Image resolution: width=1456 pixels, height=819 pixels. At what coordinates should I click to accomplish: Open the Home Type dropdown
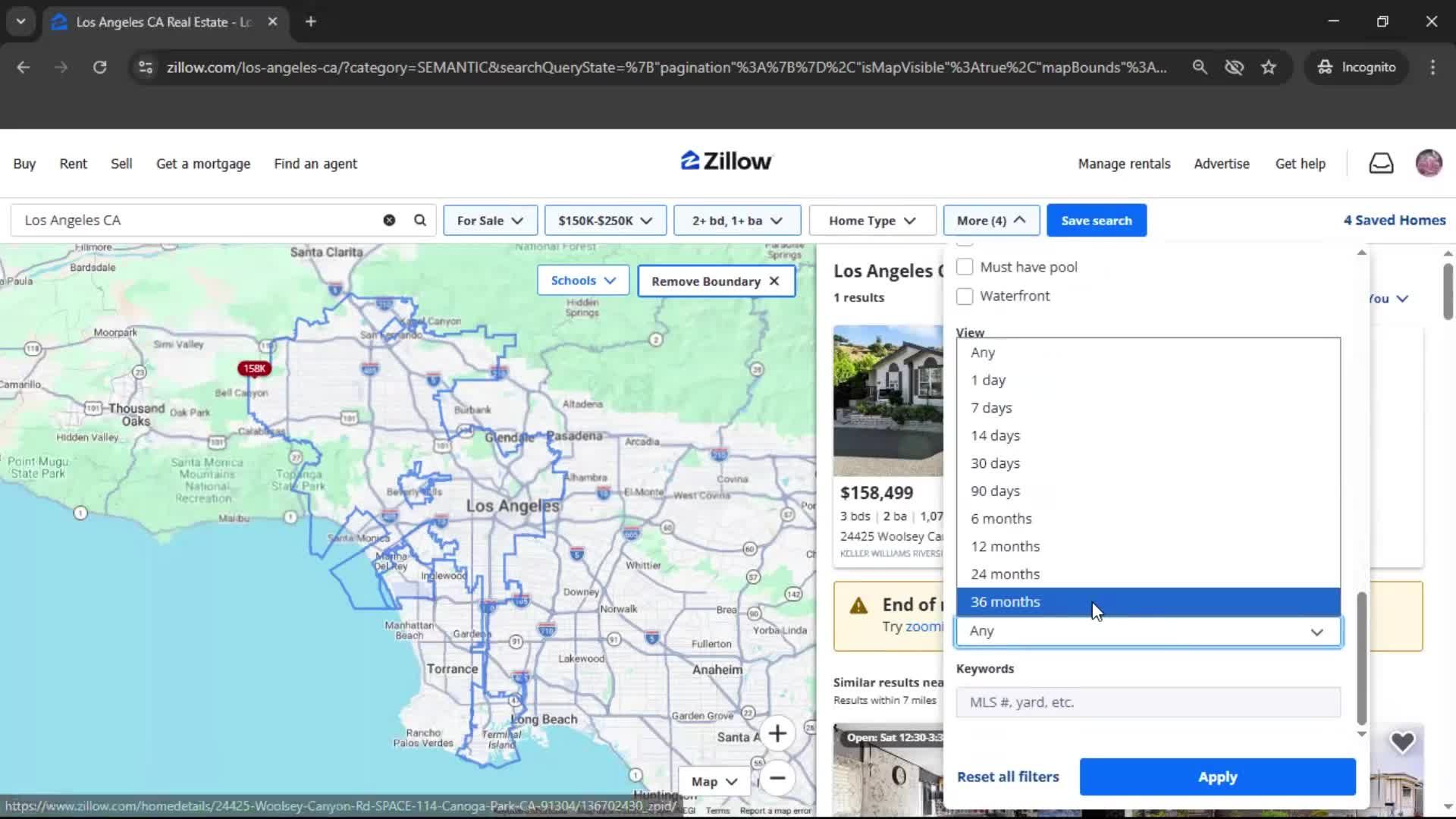point(871,220)
